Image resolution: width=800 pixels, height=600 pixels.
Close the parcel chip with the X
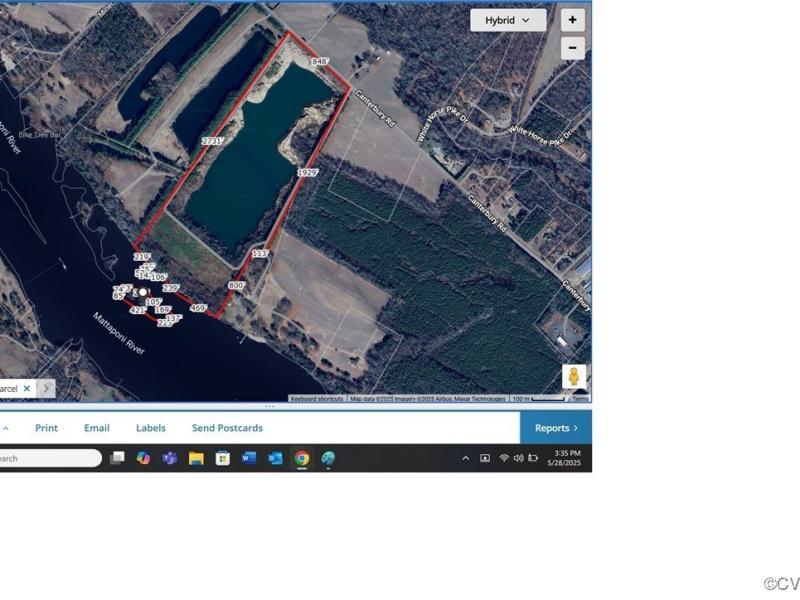[x=27, y=388]
